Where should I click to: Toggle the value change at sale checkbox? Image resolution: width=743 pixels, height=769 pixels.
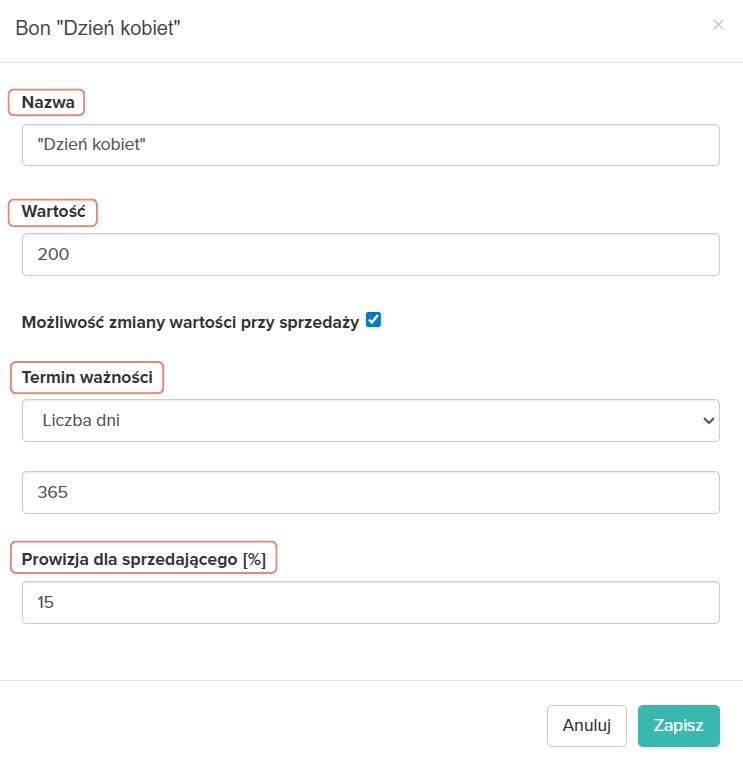pyautogui.click(x=374, y=321)
